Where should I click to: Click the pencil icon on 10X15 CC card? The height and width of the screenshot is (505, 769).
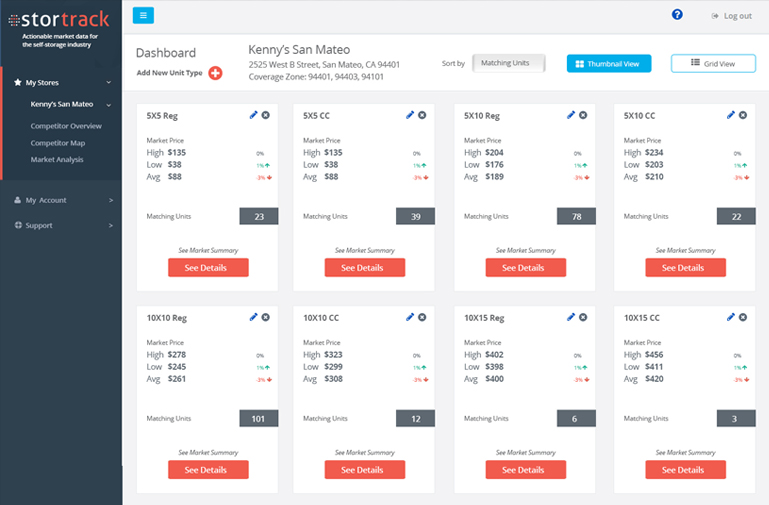tap(731, 317)
